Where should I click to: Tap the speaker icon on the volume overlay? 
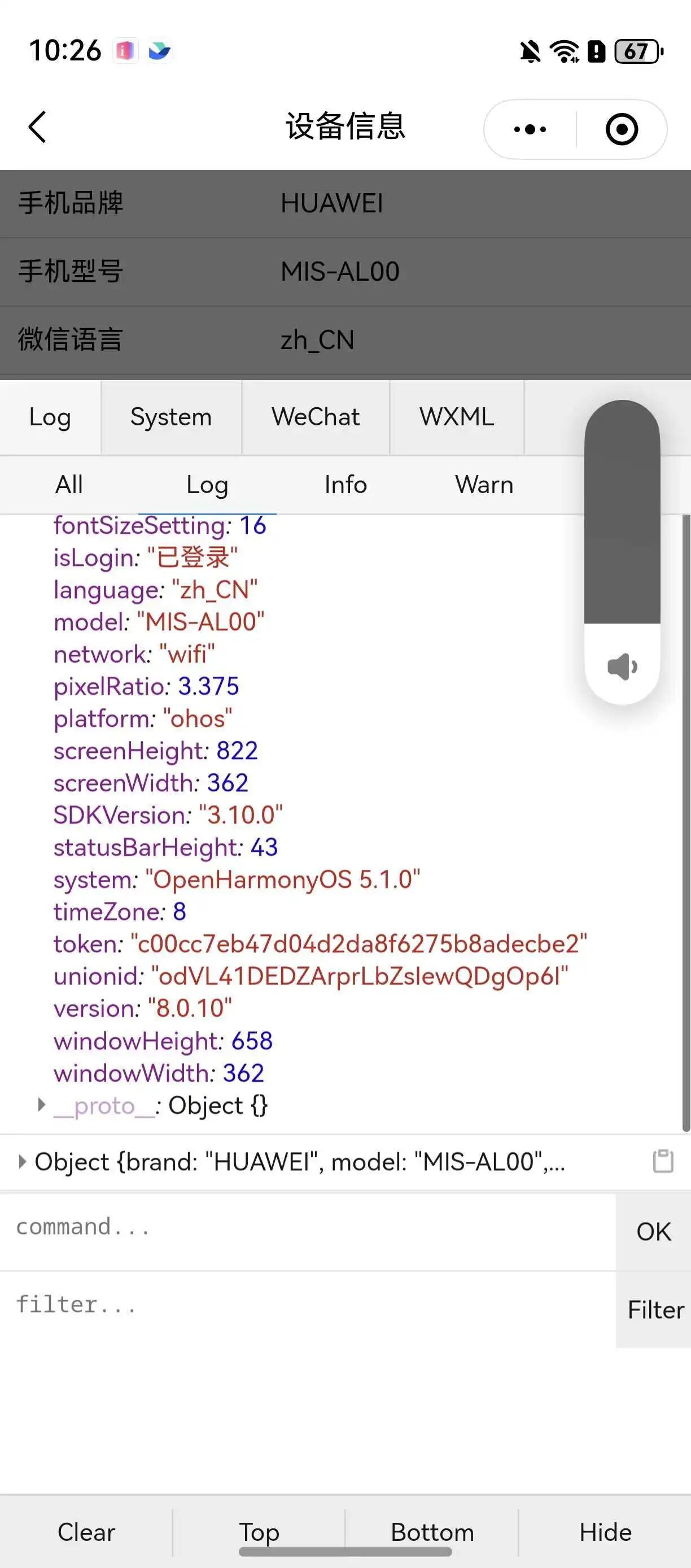point(622,667)
